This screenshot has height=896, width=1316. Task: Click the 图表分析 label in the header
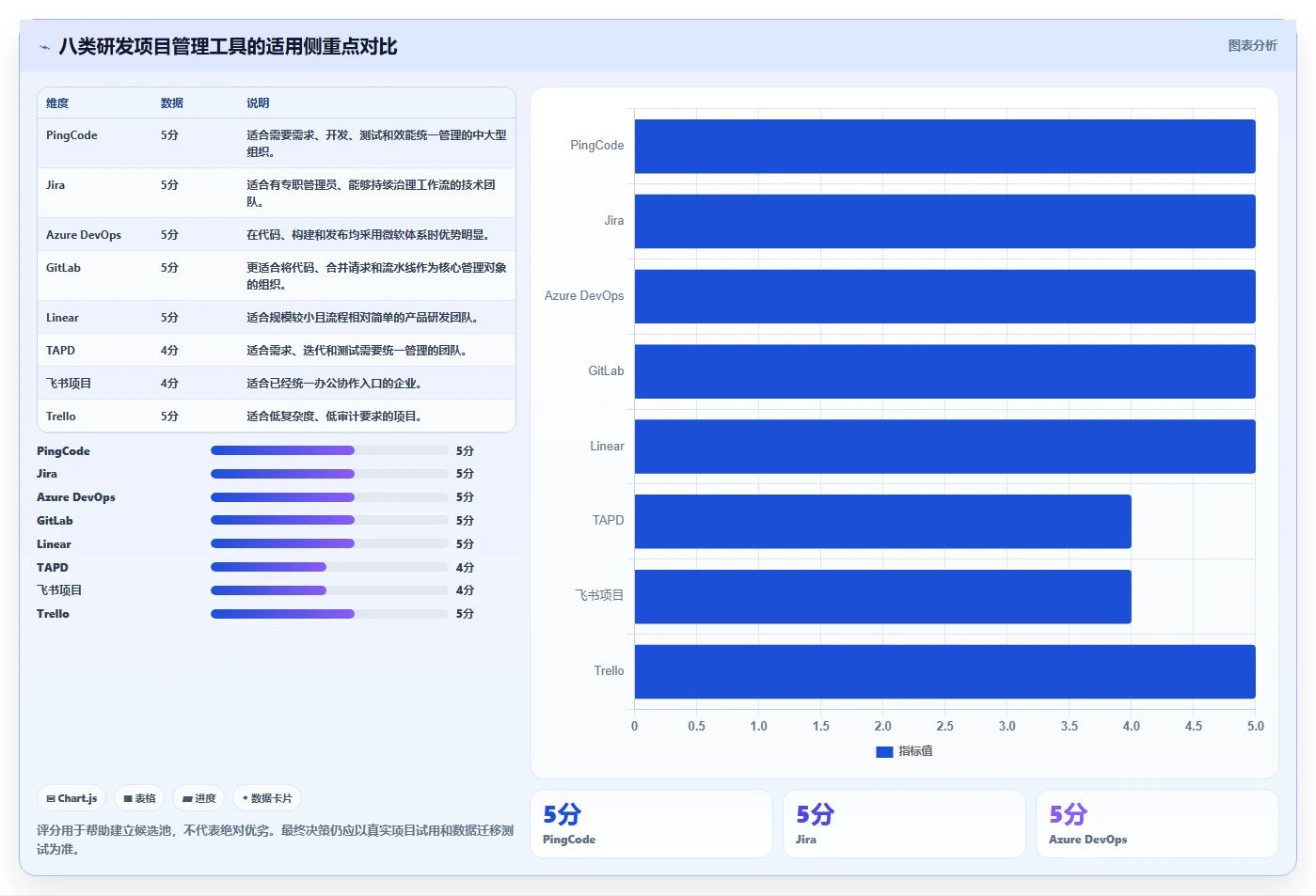coord(1252,45)
